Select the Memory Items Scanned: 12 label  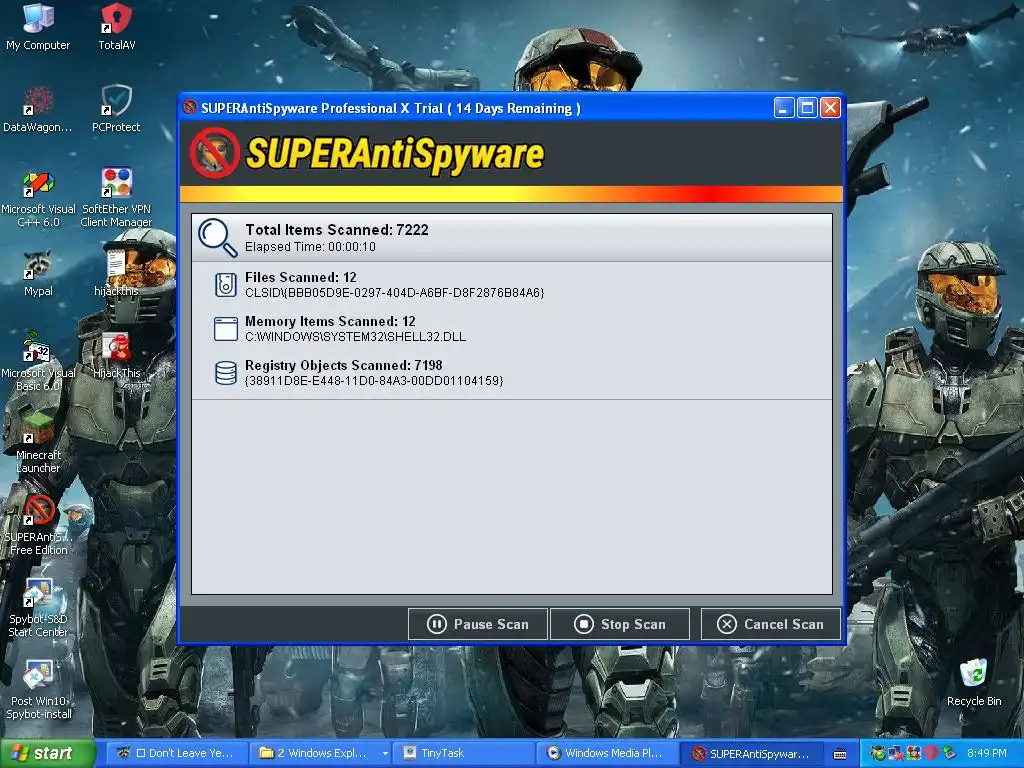pyautogui.click(x=330, y=321)
